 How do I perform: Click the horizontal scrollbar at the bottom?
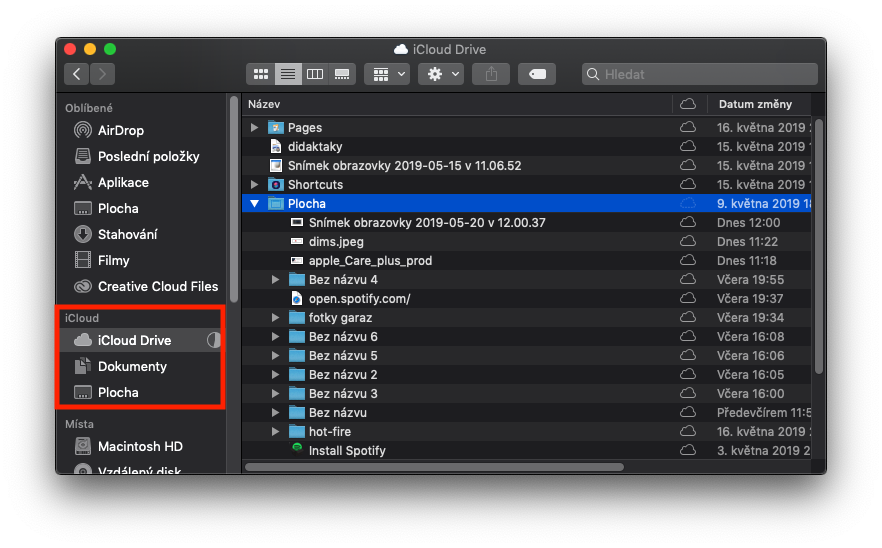pos(434,467)
